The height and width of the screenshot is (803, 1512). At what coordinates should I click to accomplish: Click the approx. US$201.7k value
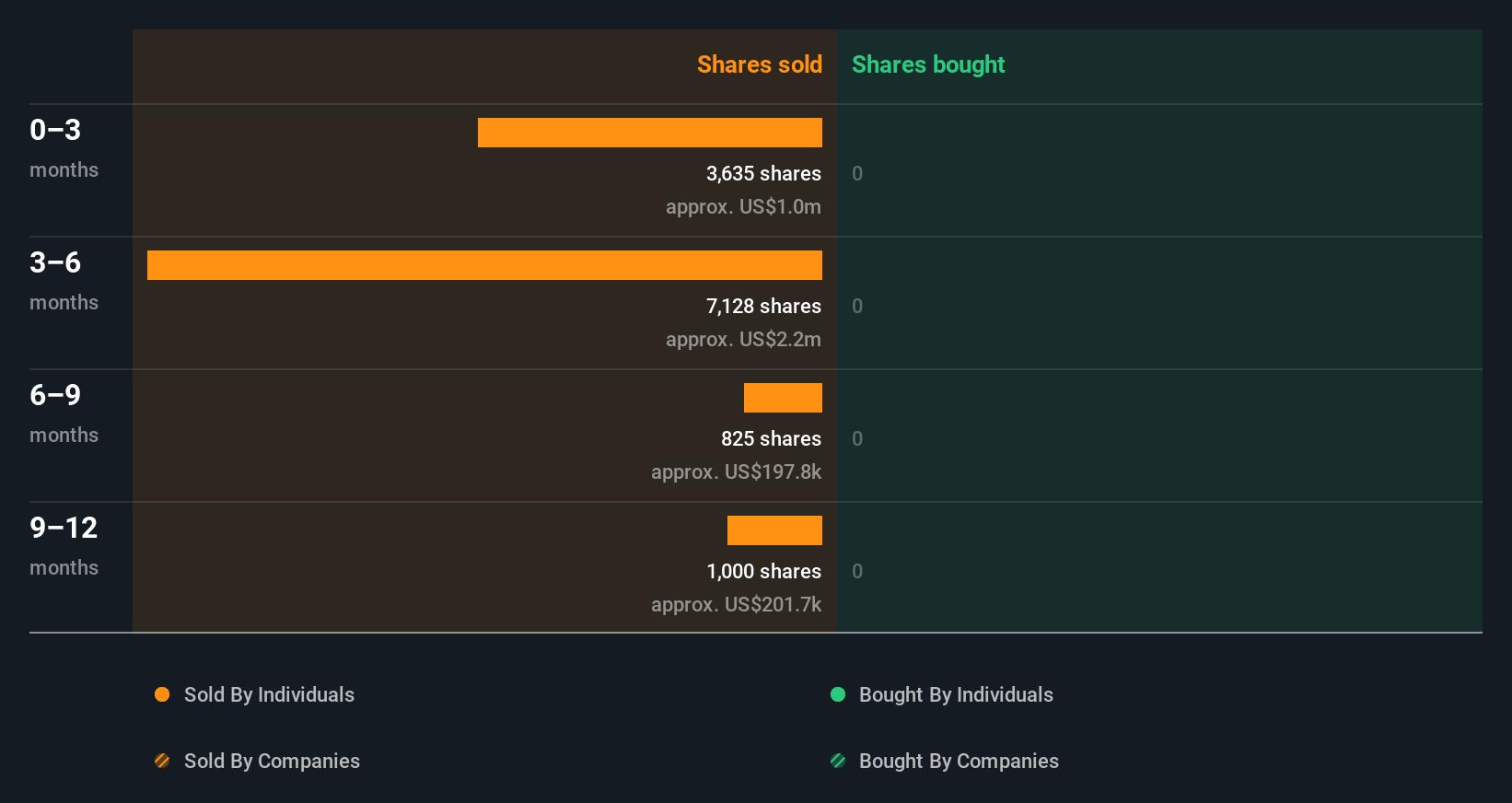pyautogui.click(x=736, y=604)
